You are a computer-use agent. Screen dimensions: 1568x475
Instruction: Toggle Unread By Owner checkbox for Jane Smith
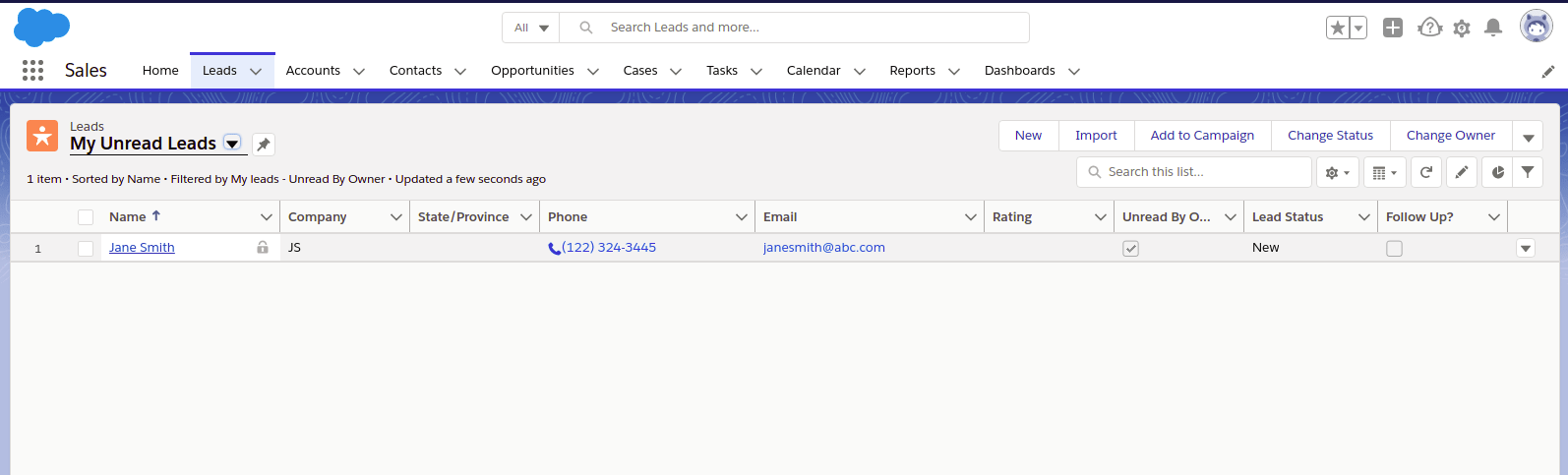tap(1131, 249)
